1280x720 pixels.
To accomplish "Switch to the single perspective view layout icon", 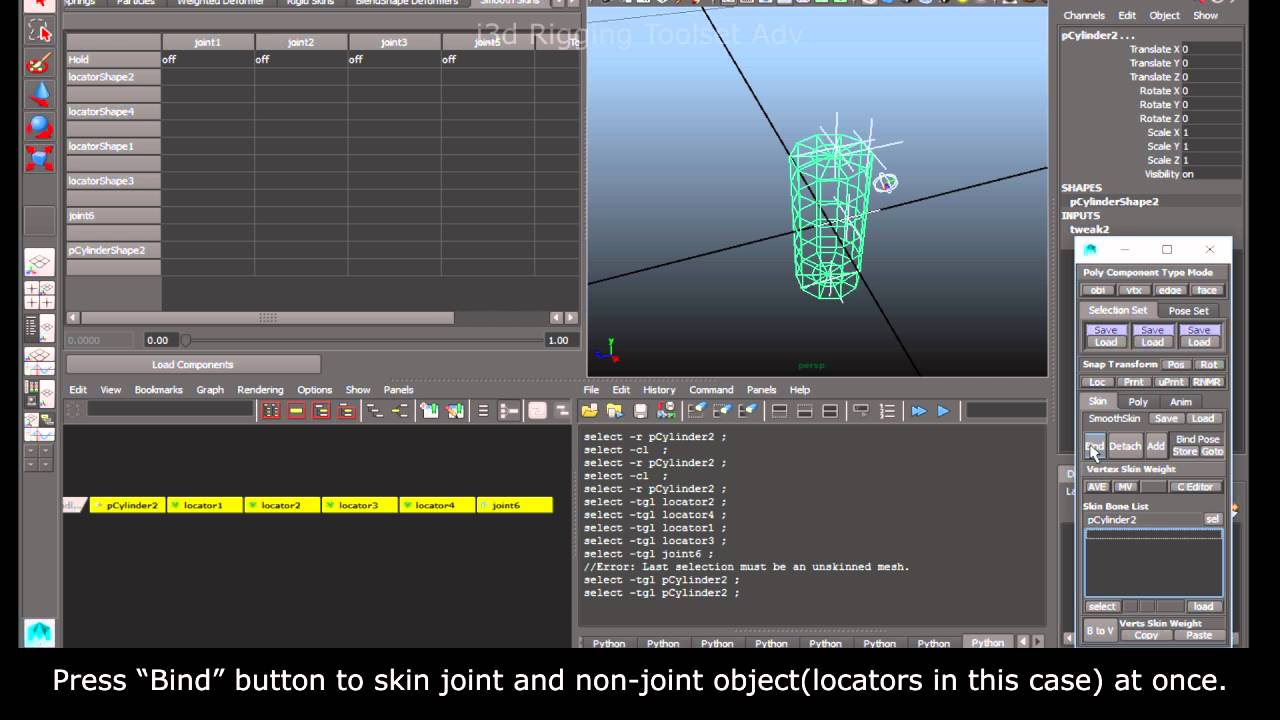I will [x=39, y=263].
